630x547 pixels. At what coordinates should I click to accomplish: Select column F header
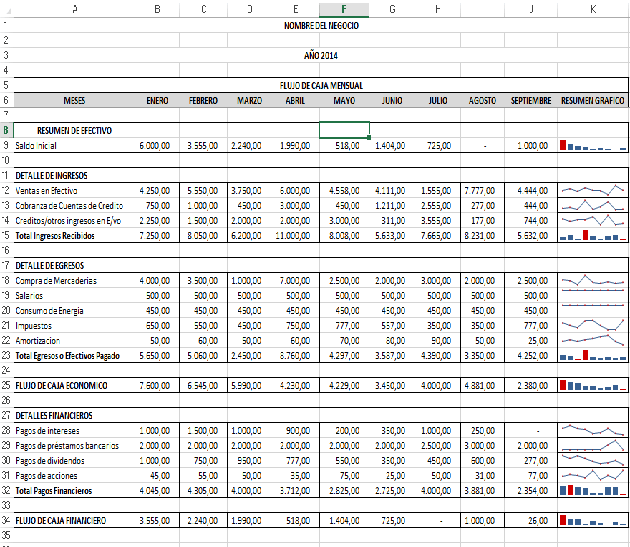(344, 9)
